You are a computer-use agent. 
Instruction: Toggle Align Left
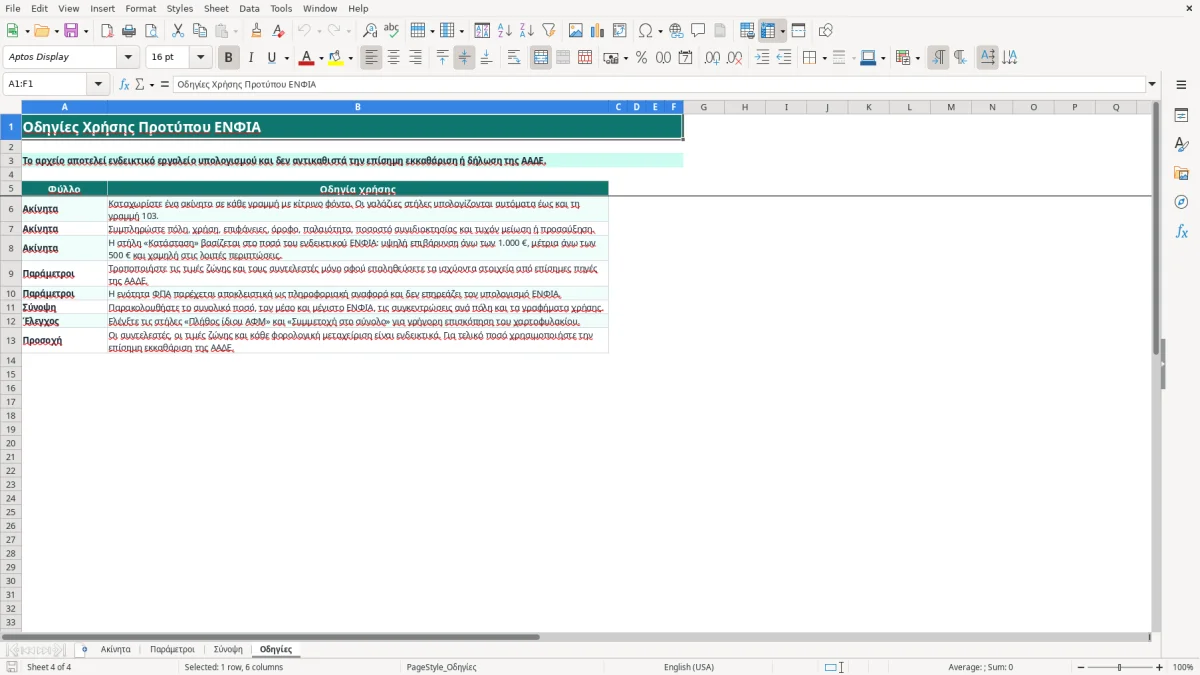[x=371, y=58]
